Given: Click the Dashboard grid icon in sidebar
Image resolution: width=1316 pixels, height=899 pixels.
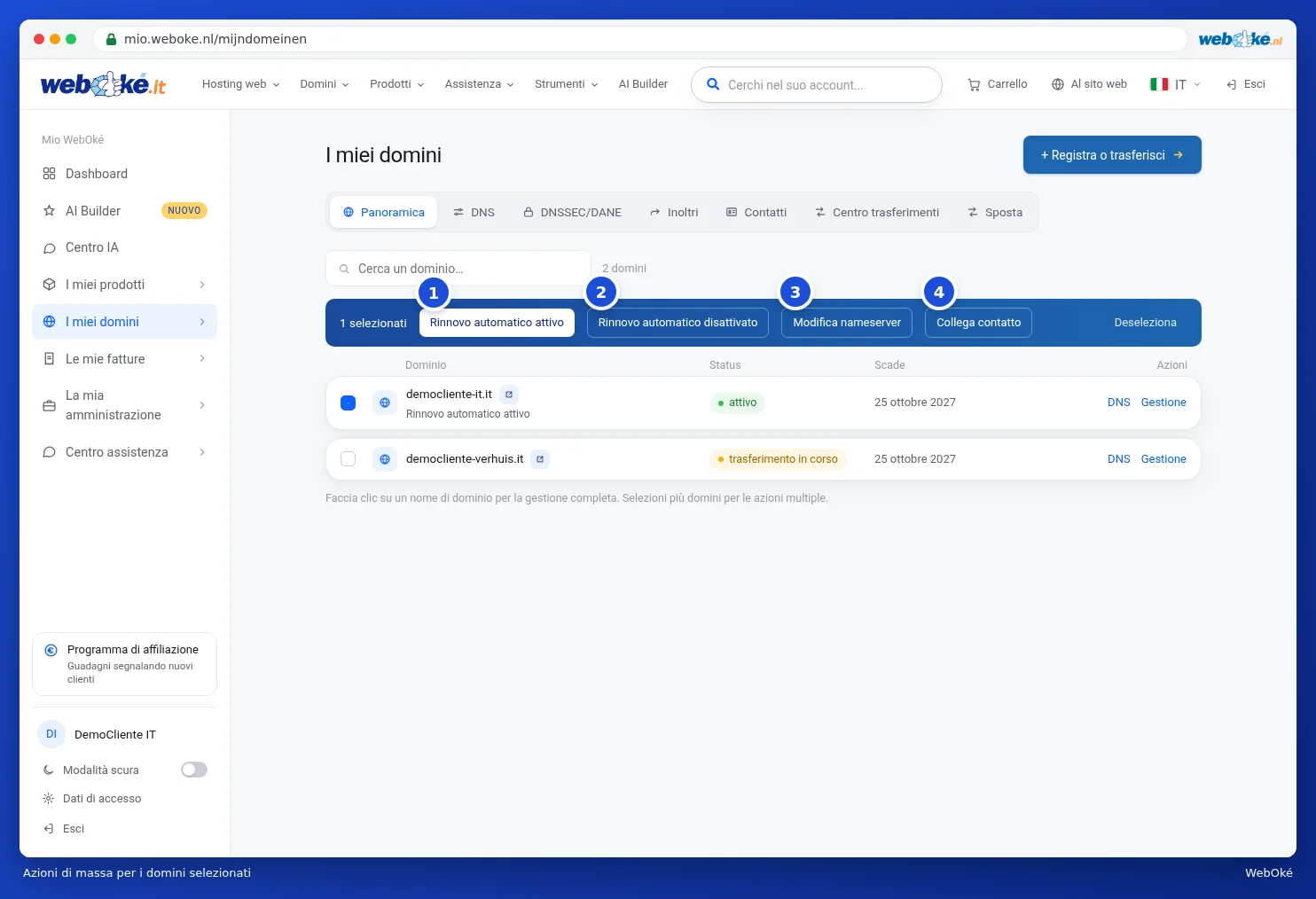Looking at the screenshot, I should (50, 174).
